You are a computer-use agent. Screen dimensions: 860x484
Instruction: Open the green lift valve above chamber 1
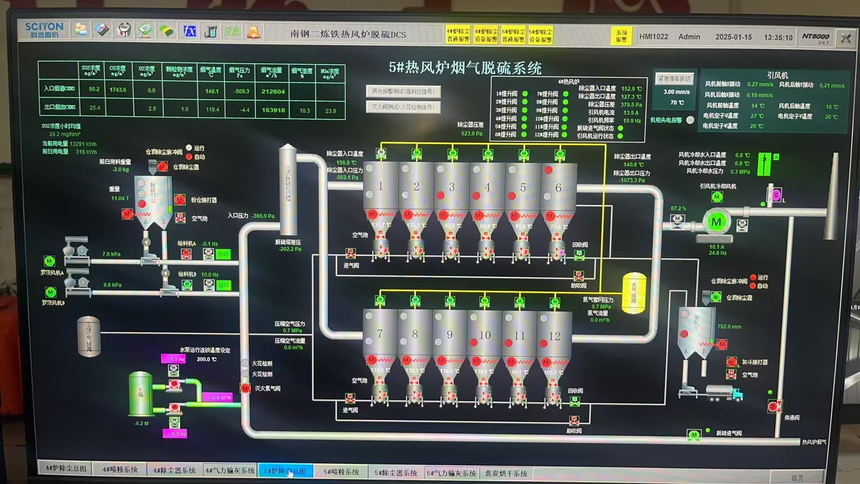381,153
